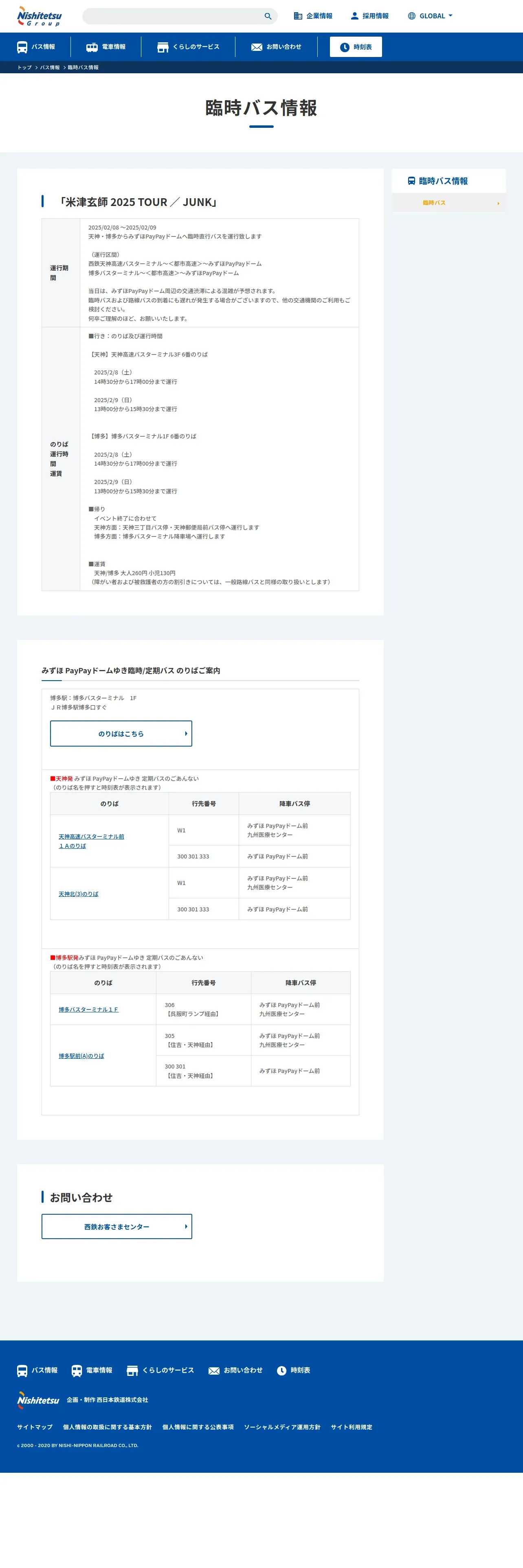Click the clock icon in 時刻表 button
This screenshot has width=523, height=1568.
click(x=345, y=47)
